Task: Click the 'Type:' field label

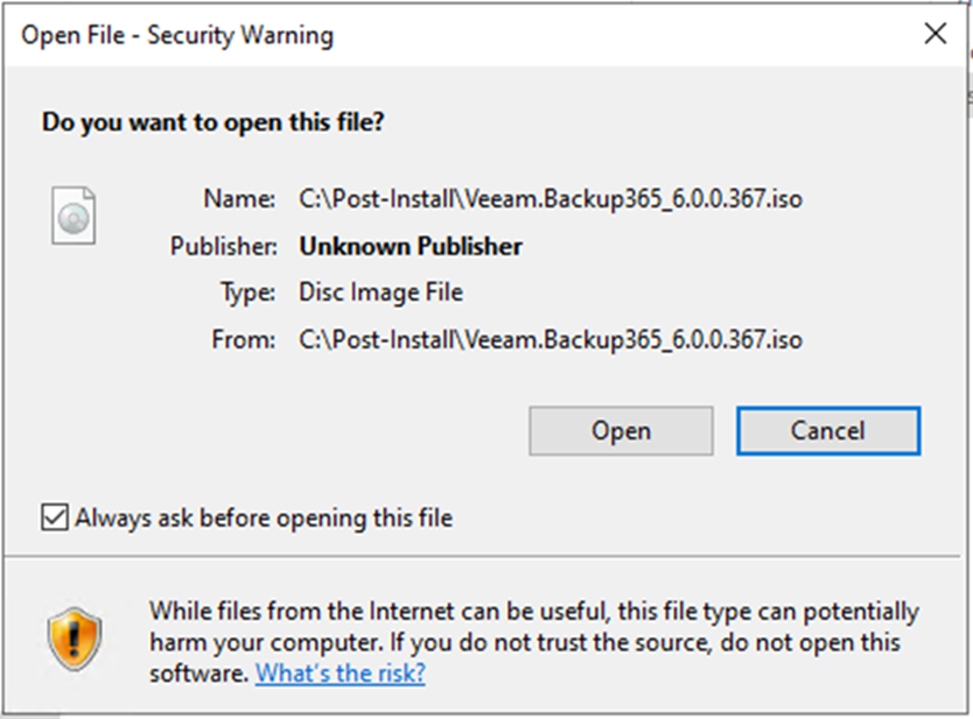Action: pyautogui.click(x=248, y=292)
